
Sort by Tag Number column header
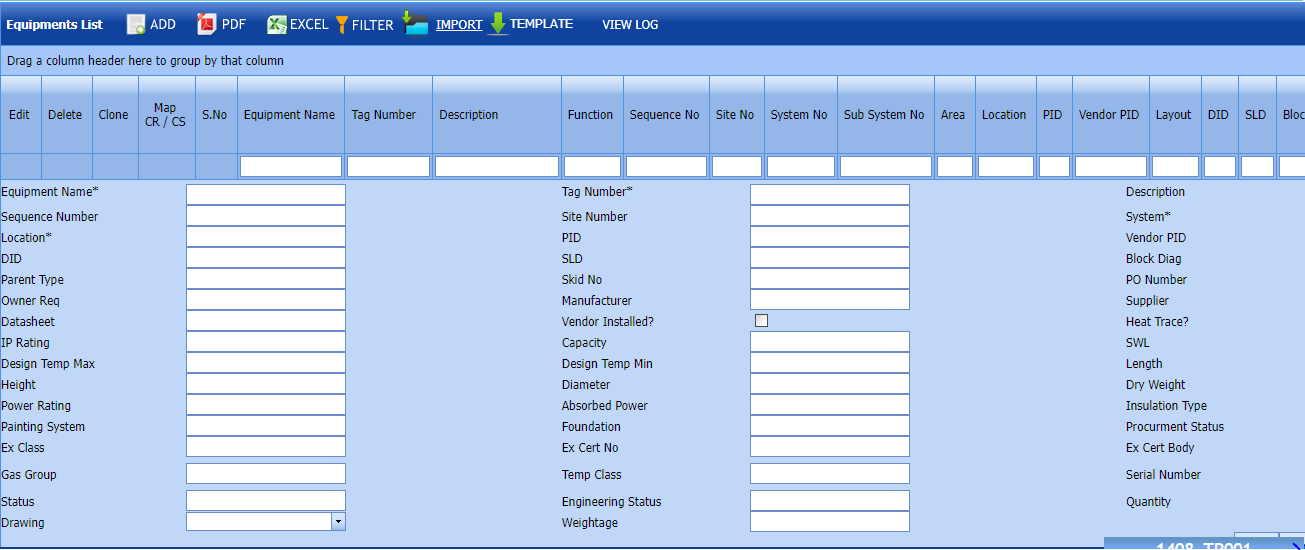point(384,115)
